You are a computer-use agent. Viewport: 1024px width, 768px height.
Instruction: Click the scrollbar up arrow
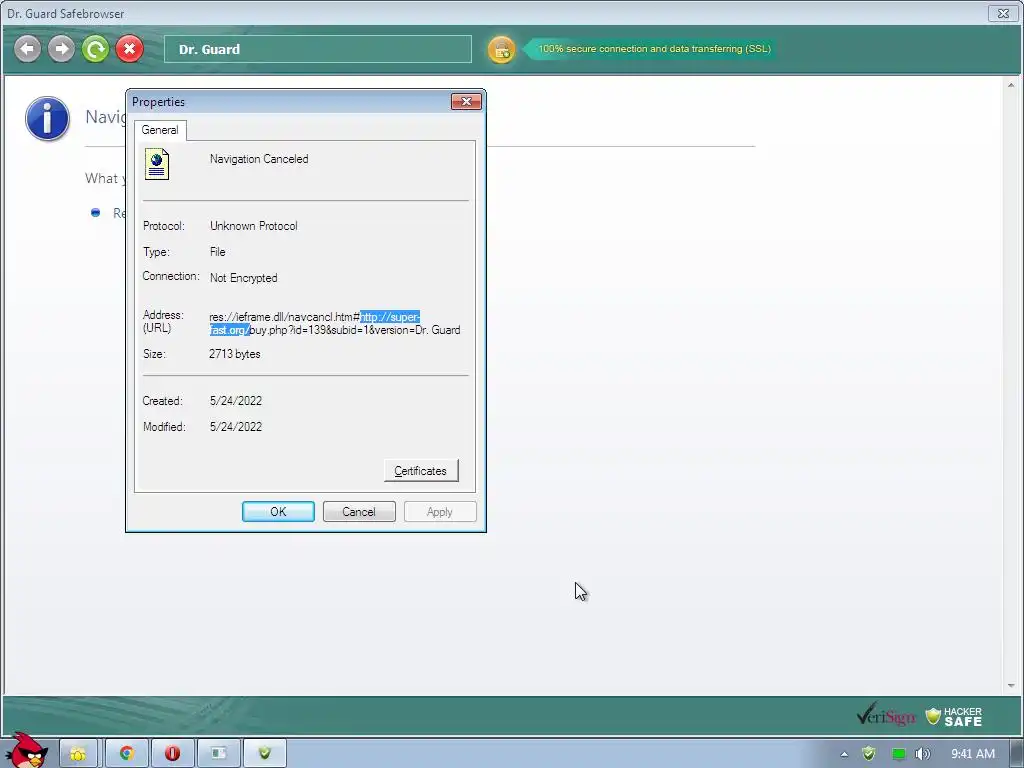pos(1011,85)
